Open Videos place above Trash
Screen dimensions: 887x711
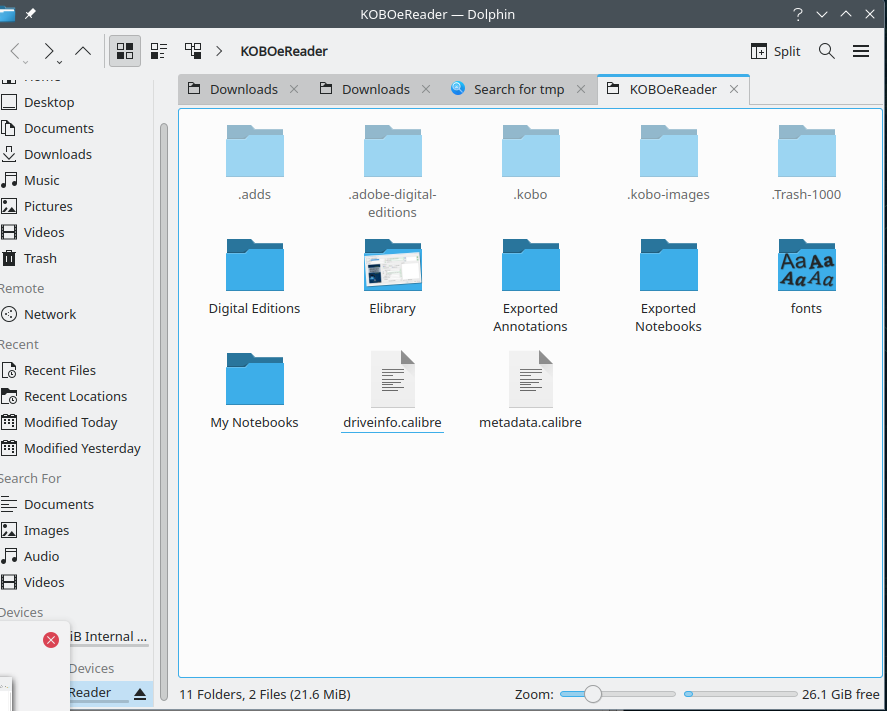tap(76, 232)
